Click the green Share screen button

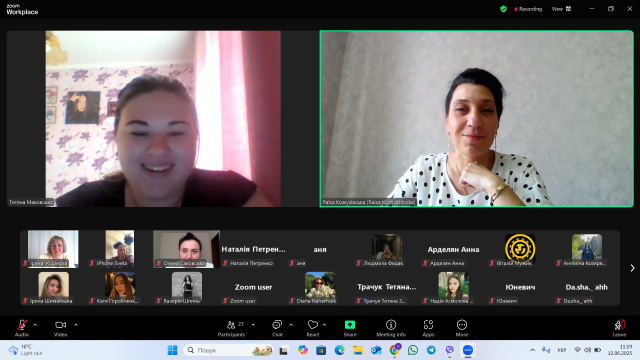350,328
